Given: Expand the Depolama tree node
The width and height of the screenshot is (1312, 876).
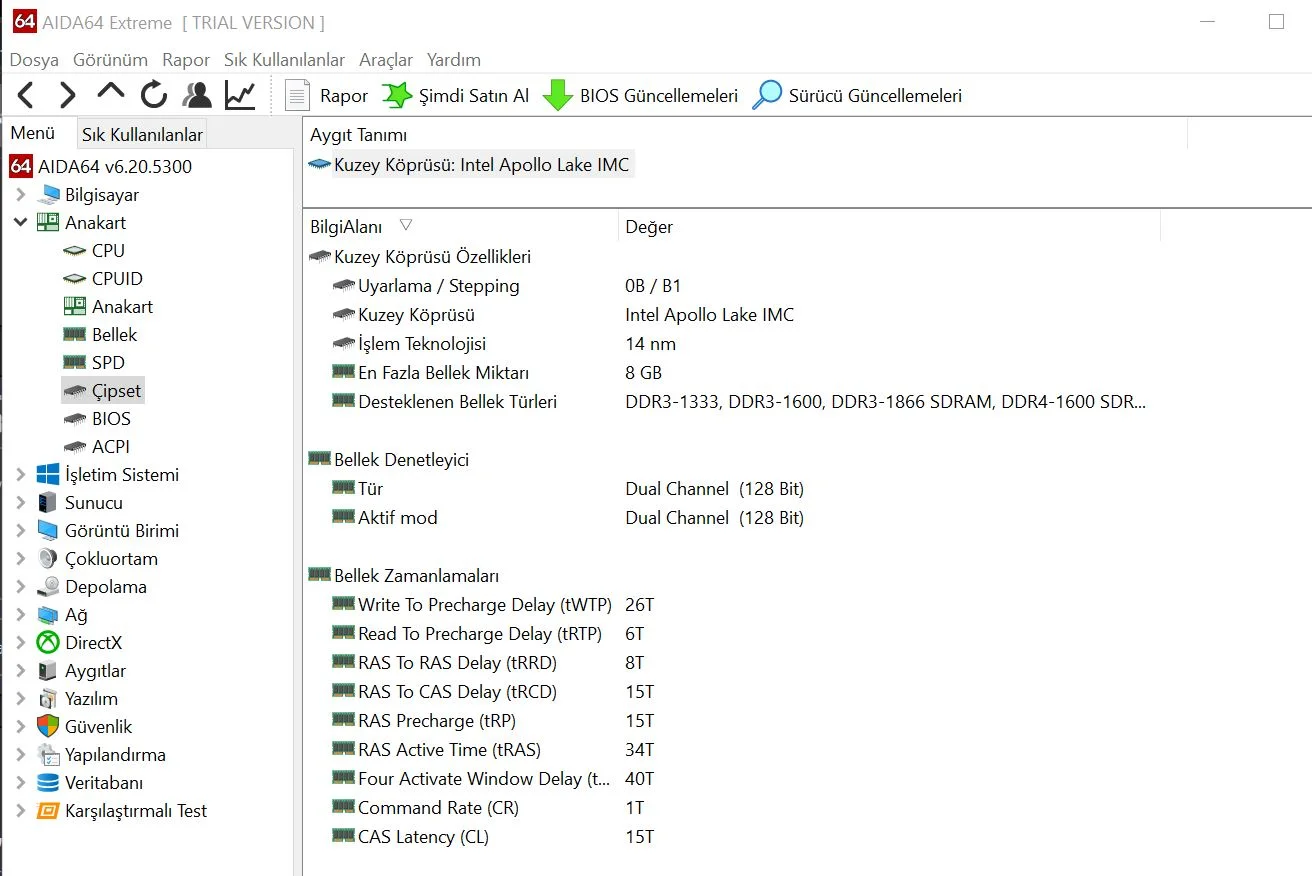Looking at the screenshot, I should [x=21, y=587].
